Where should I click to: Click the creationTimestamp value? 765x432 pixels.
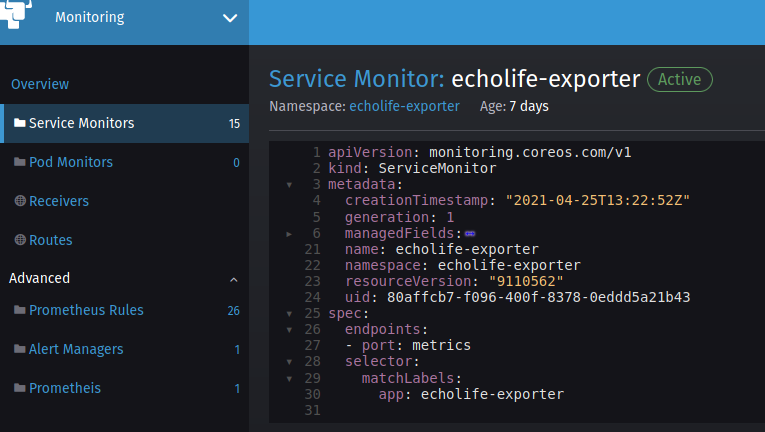[x=598, y=201]
